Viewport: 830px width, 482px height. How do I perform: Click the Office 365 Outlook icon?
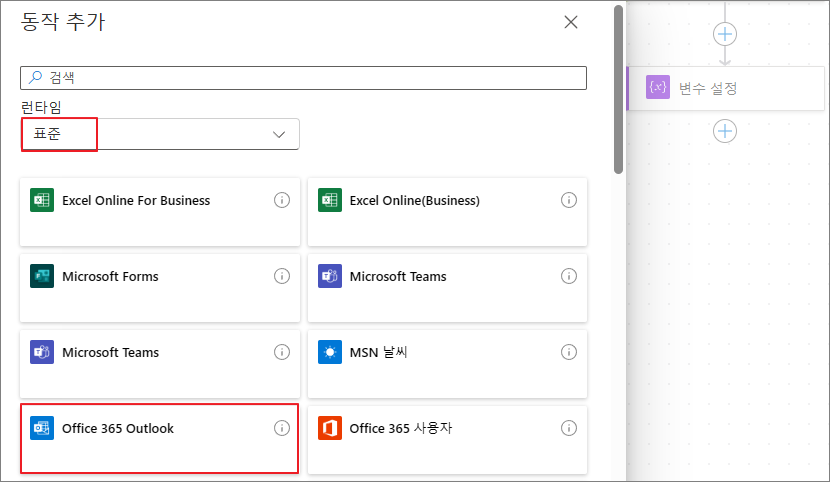coord(42,428)
